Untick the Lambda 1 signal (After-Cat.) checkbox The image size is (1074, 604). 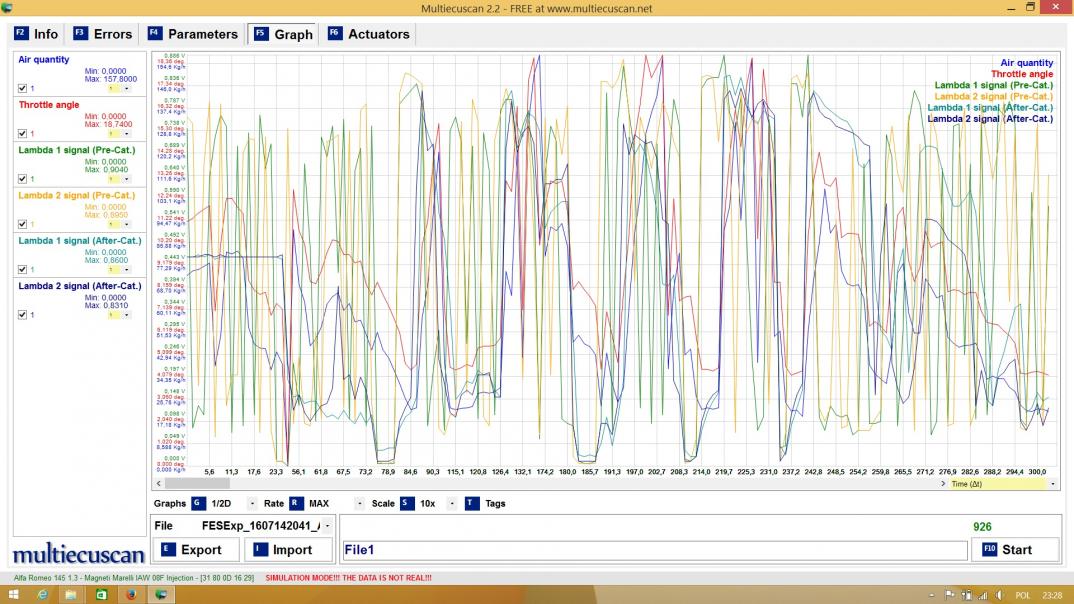(x=23, y=269)
